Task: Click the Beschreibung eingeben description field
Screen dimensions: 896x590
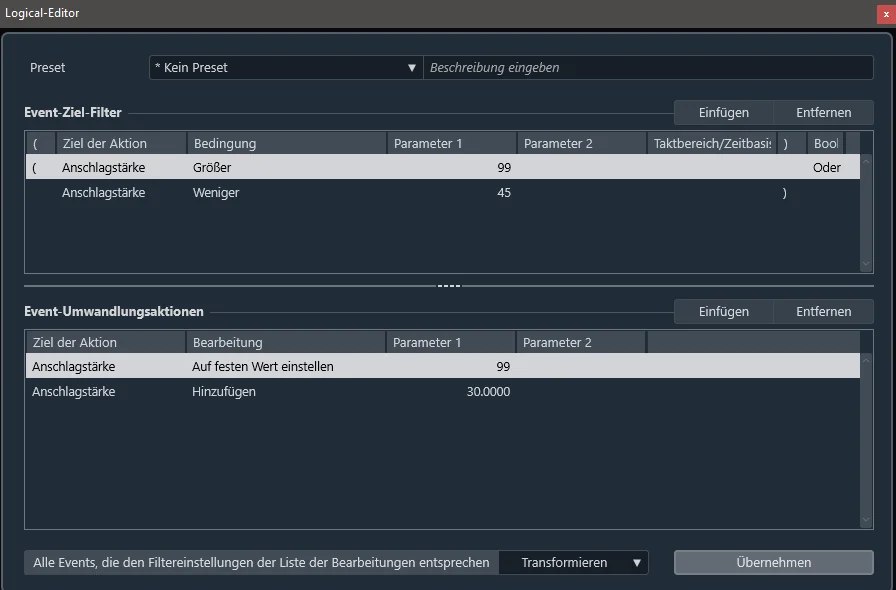Action: pyautogui.click(x=648, y=67)
